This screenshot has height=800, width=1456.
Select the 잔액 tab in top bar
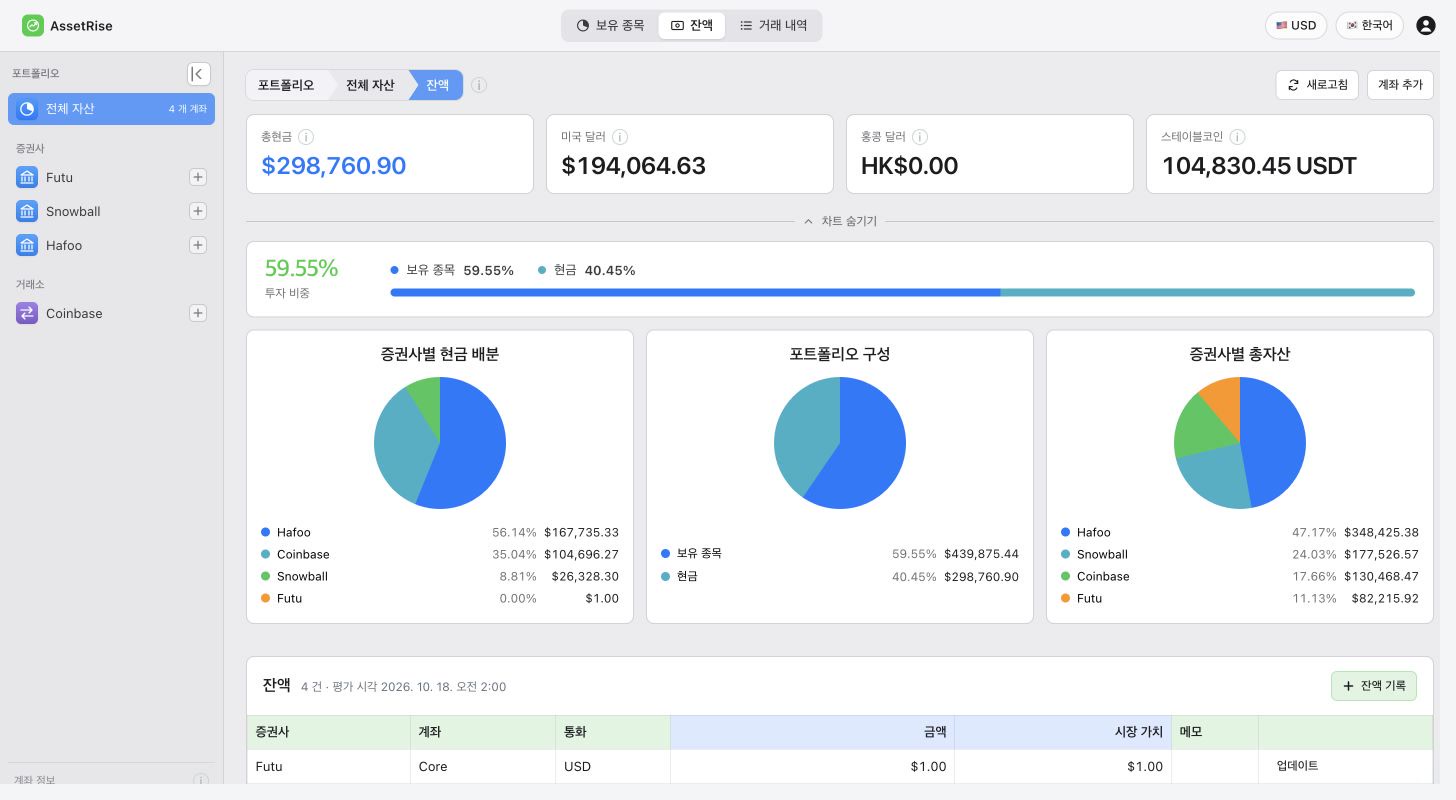692,25
